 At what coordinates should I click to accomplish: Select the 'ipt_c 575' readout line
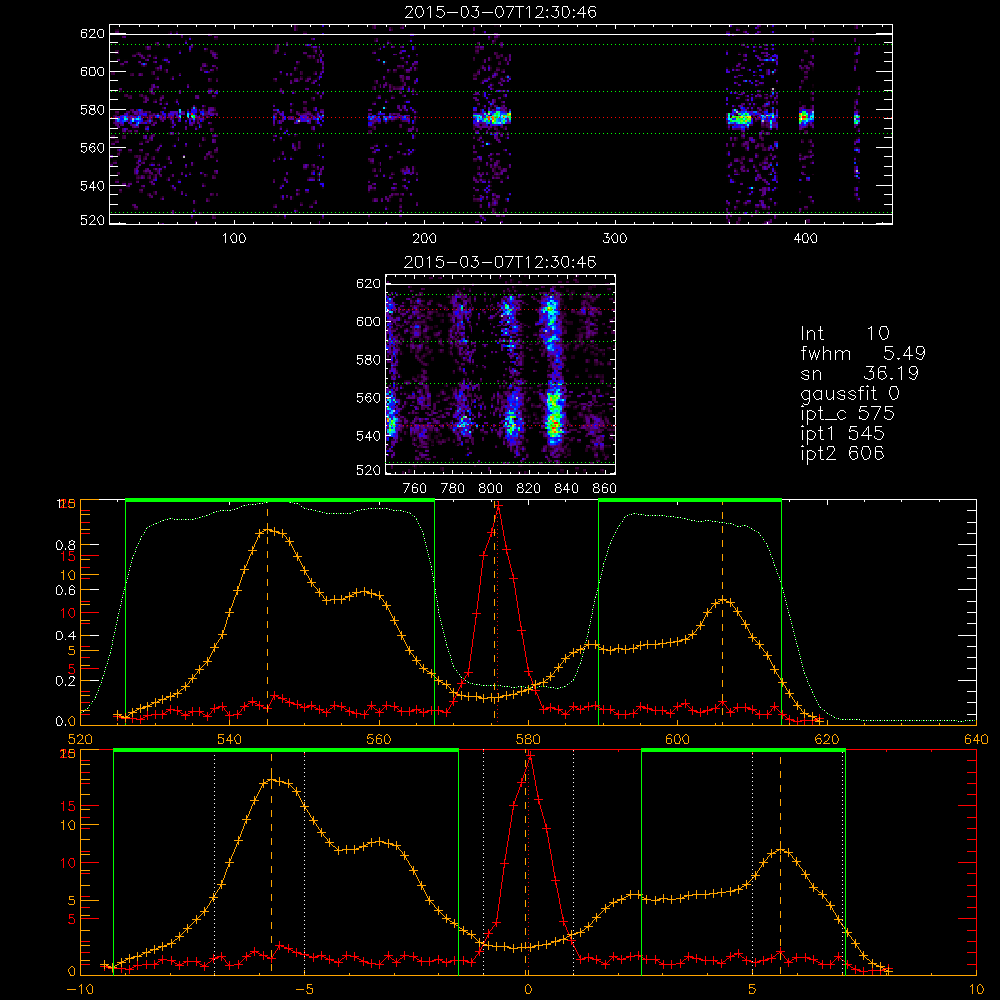pos(848,413)
